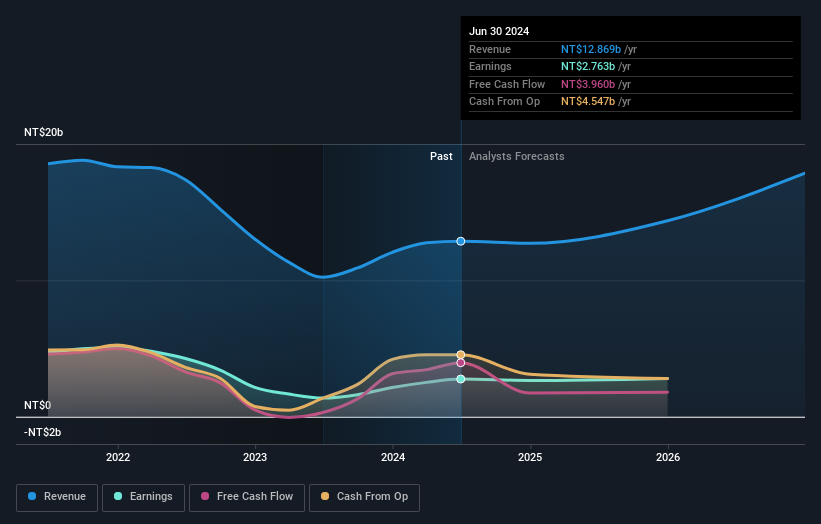
Task: Click the Cash From Op label in tooltip
Action: point(504,102)
